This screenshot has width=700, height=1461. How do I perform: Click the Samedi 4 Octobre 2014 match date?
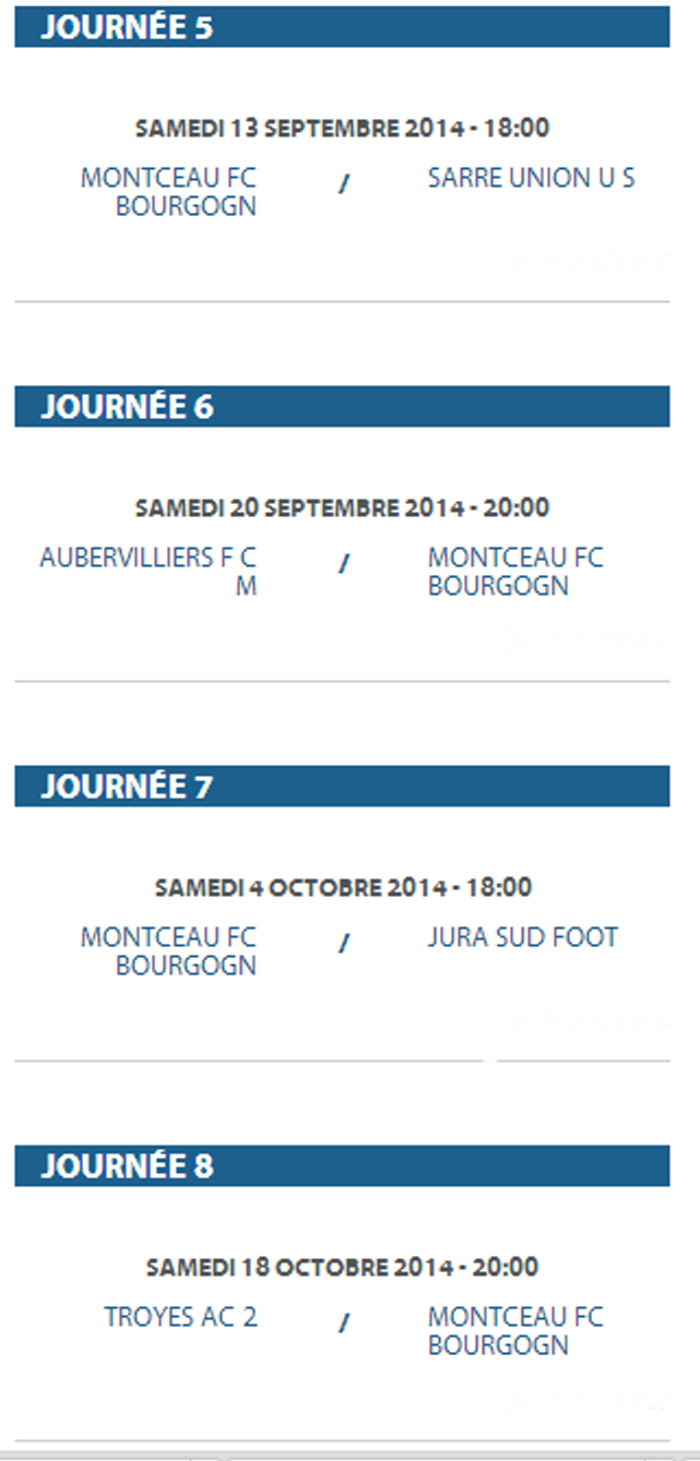(x=342, y=888)
